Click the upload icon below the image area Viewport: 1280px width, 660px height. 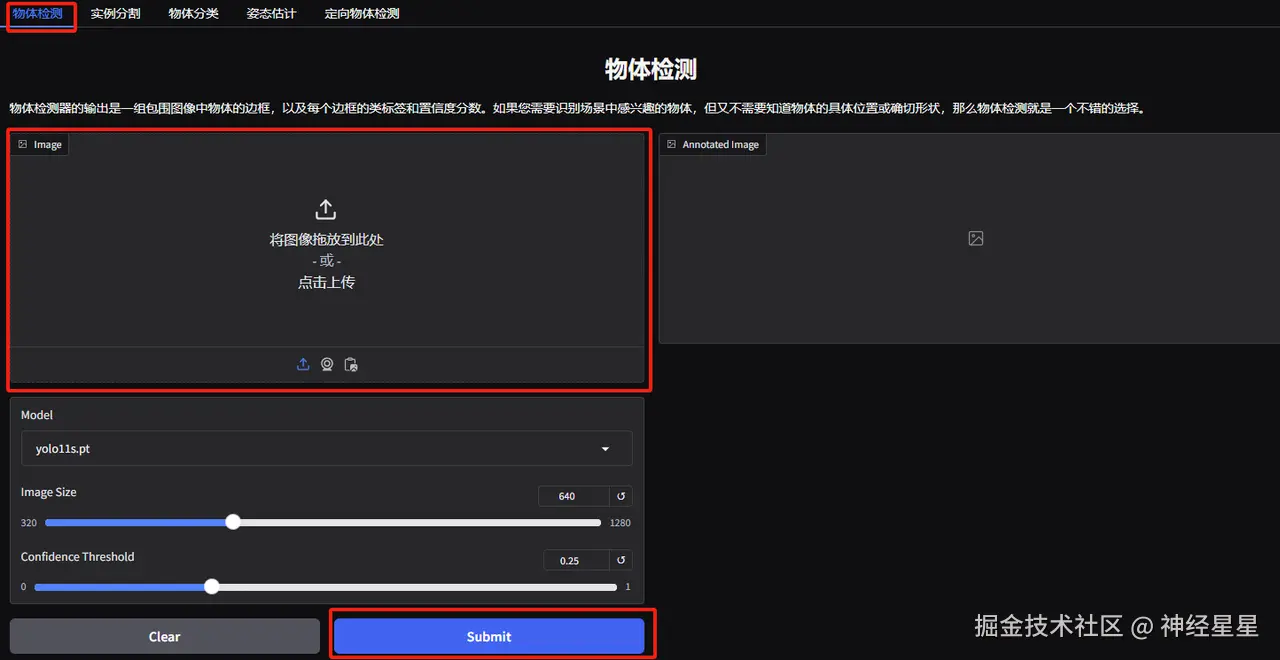[x=303, y=364]
